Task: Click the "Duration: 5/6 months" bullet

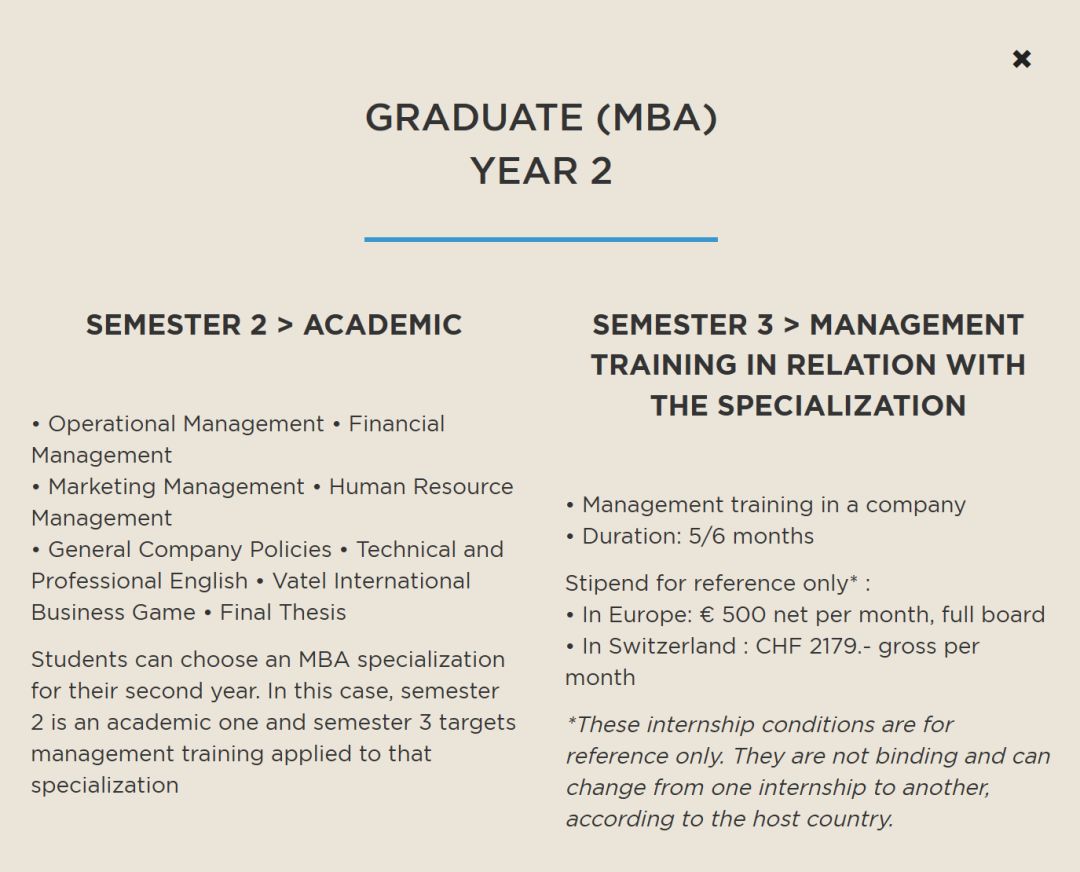Action: (697, 536)
